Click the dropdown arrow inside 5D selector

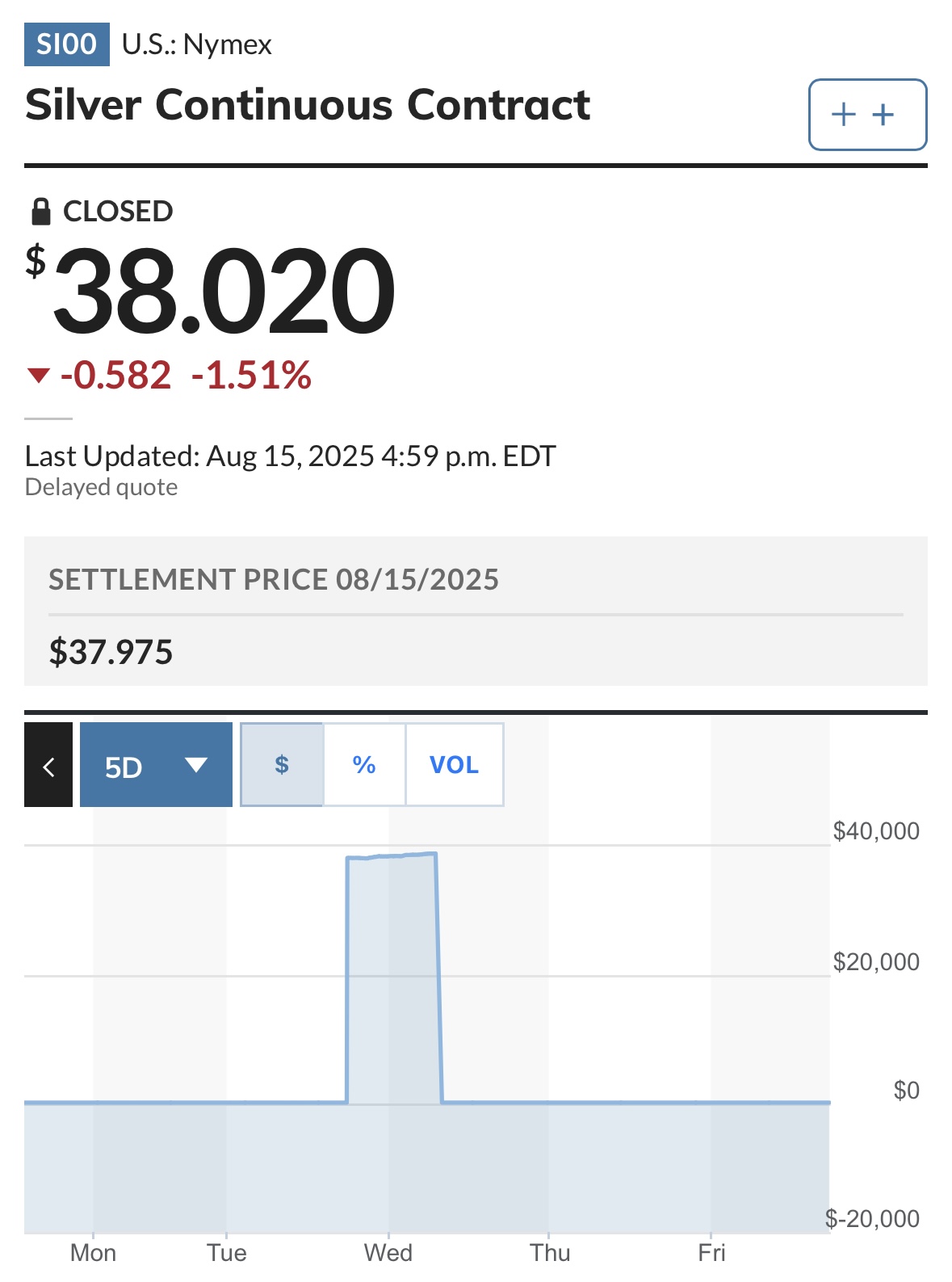(196, 764)
